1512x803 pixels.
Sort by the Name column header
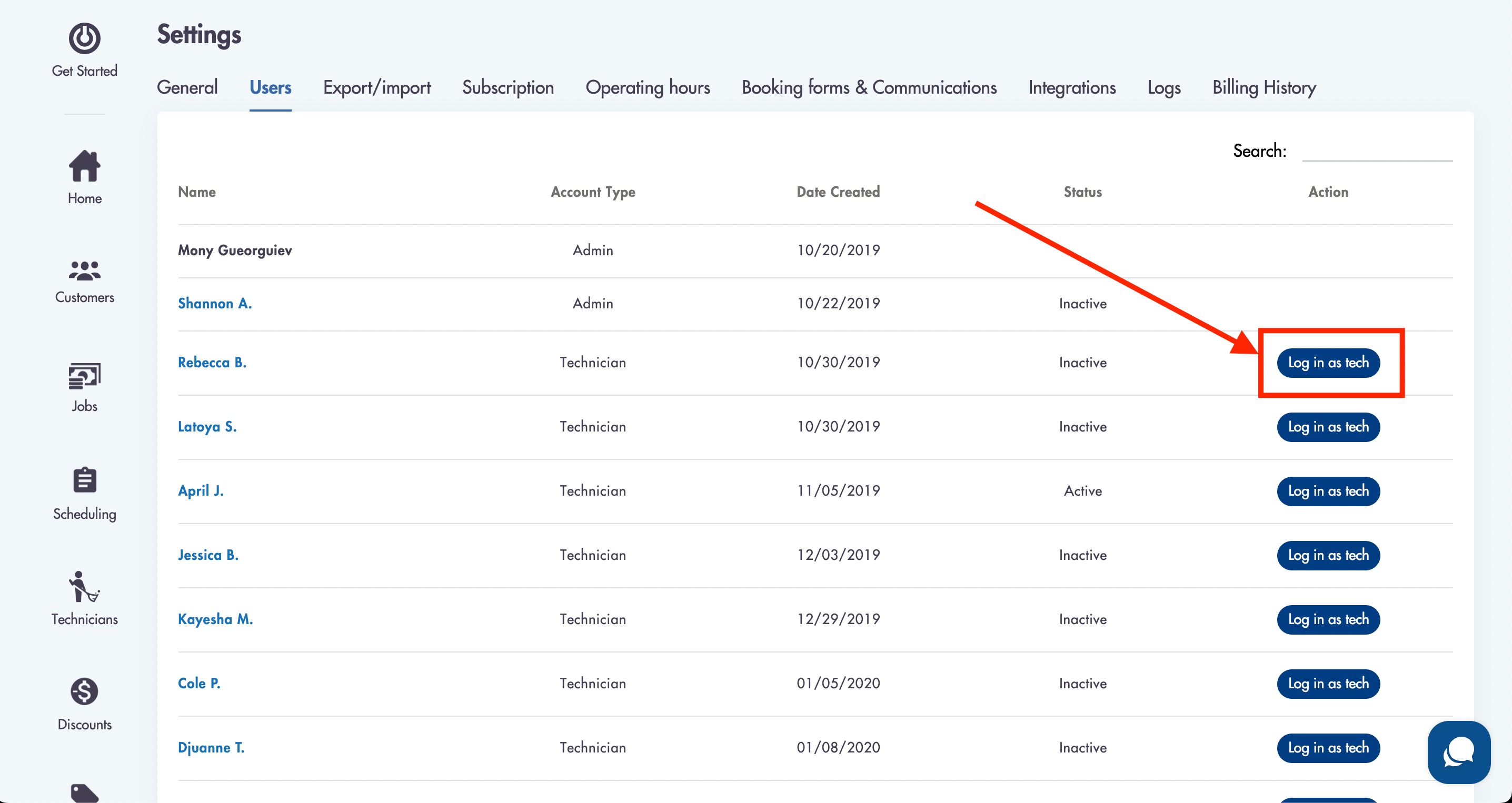[x=196, y=192]
